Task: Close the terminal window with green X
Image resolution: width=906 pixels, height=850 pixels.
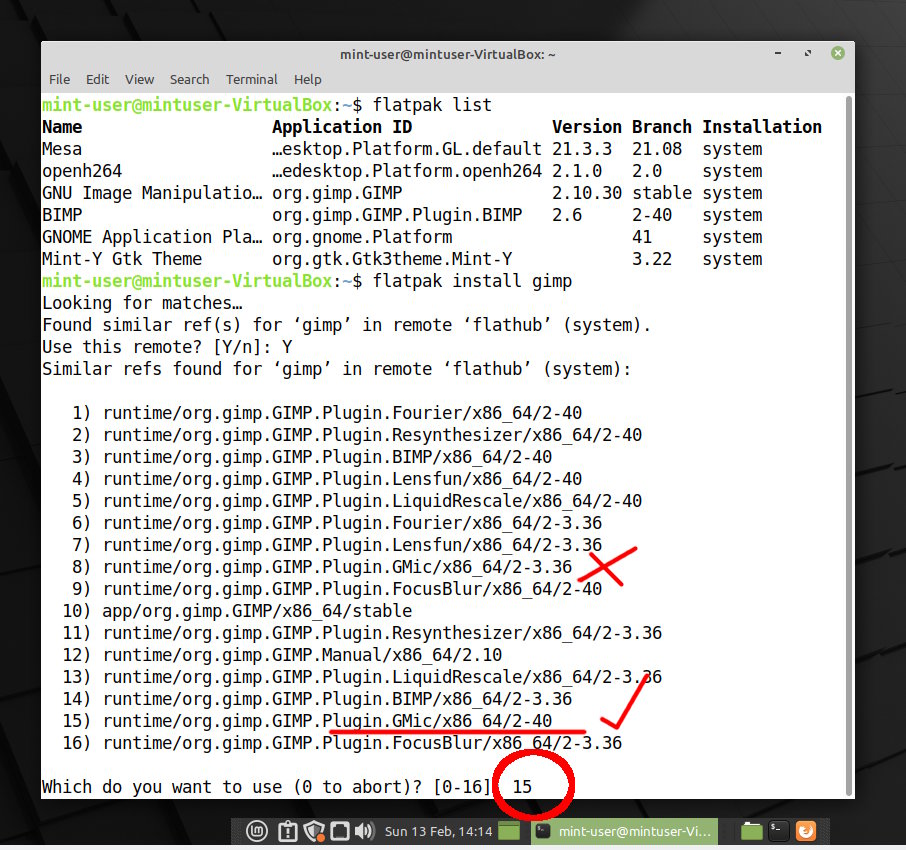Action: (837, 53)
